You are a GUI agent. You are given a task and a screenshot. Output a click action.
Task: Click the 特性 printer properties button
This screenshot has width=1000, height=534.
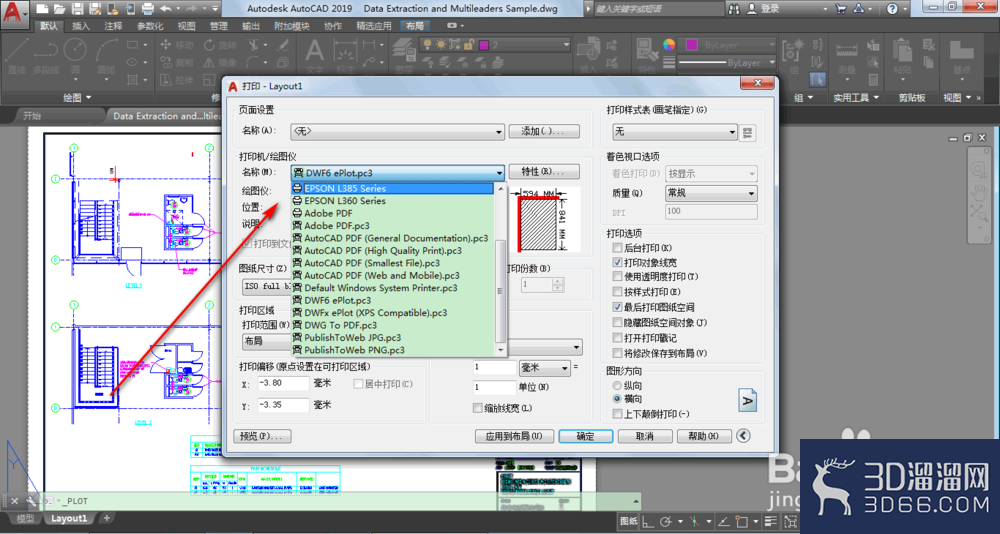[544, 172]
